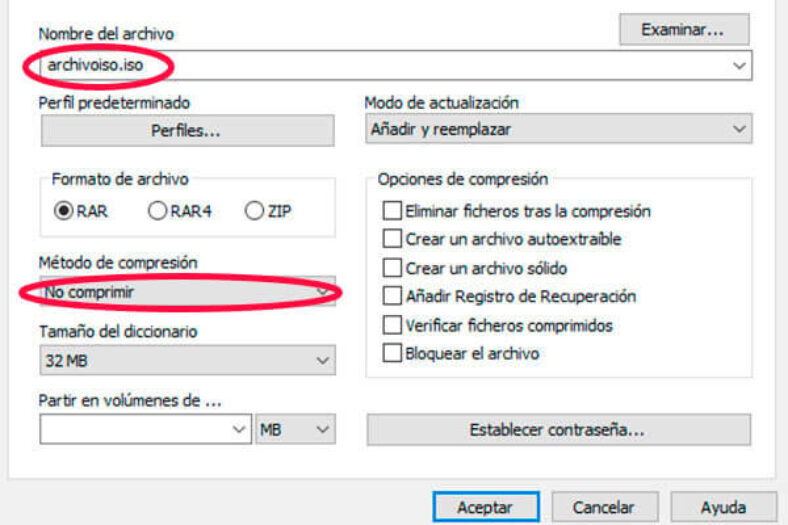Check Verificar ficheros comprimidos option
The width and height of the screenshot is (788, 525).
pyautogui.click(x=392, y=325)
